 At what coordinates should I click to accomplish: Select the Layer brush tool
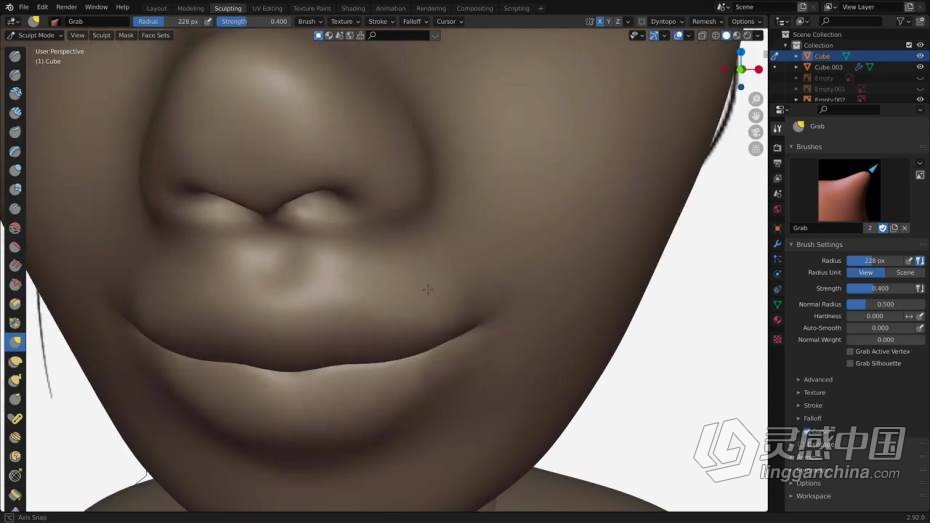coord(15,151)
